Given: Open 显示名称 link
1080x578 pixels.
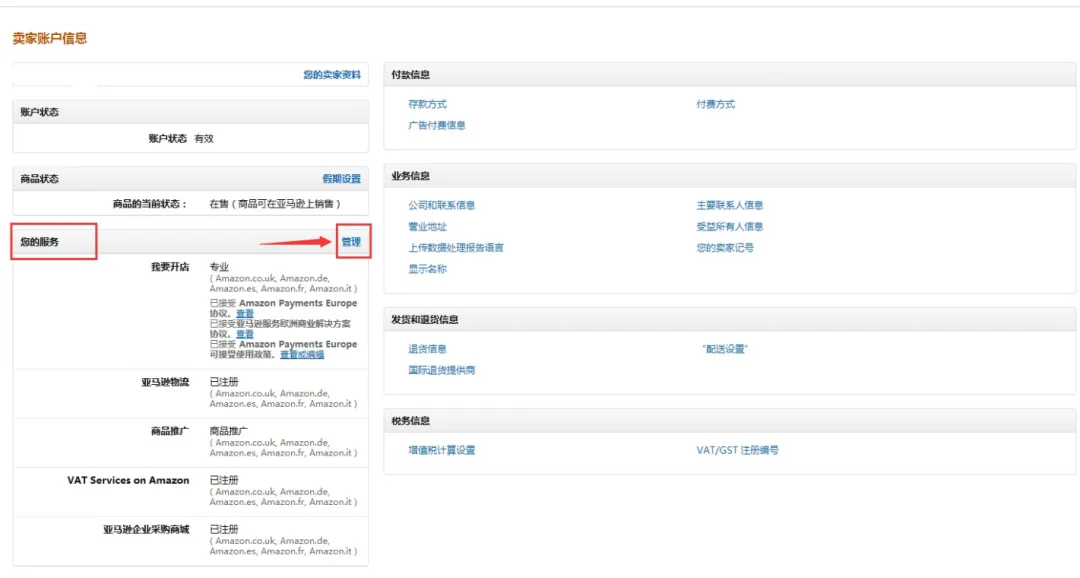Looking at the screenshot, I should pyautogui.click(x=427, y=269).
